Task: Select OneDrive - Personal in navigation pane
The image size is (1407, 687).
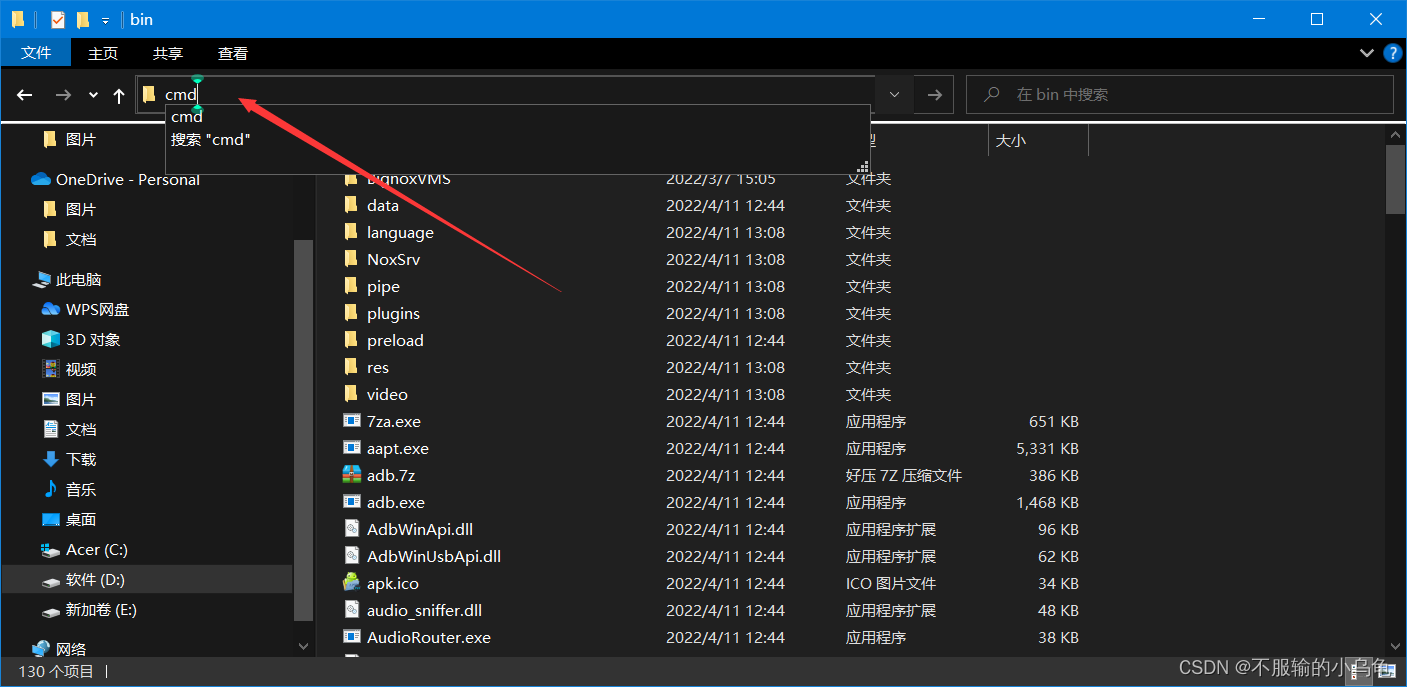Action: pyautogui.click(x=128, y=180)
